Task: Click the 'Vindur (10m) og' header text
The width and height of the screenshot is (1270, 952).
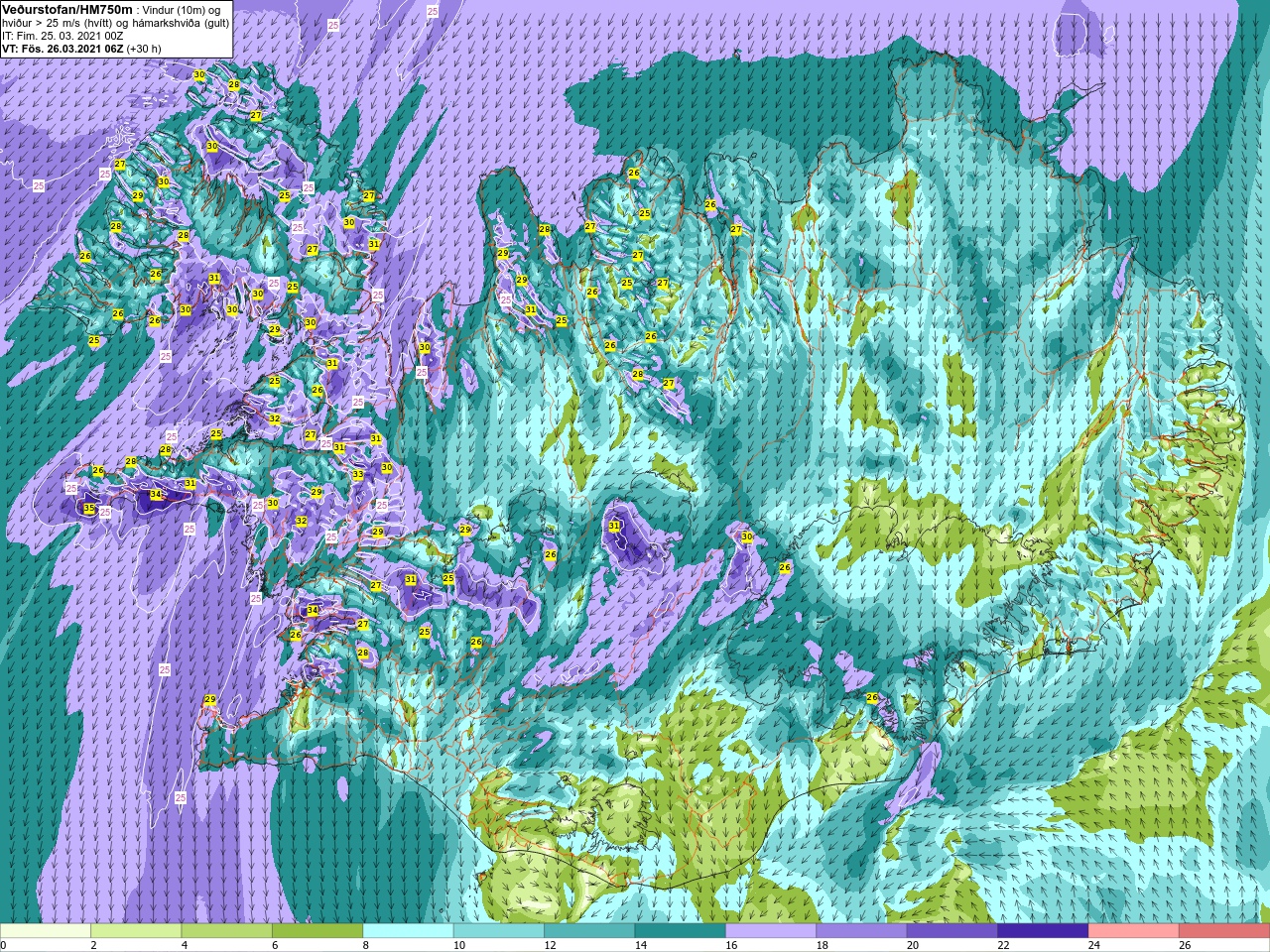Action: 182,10
